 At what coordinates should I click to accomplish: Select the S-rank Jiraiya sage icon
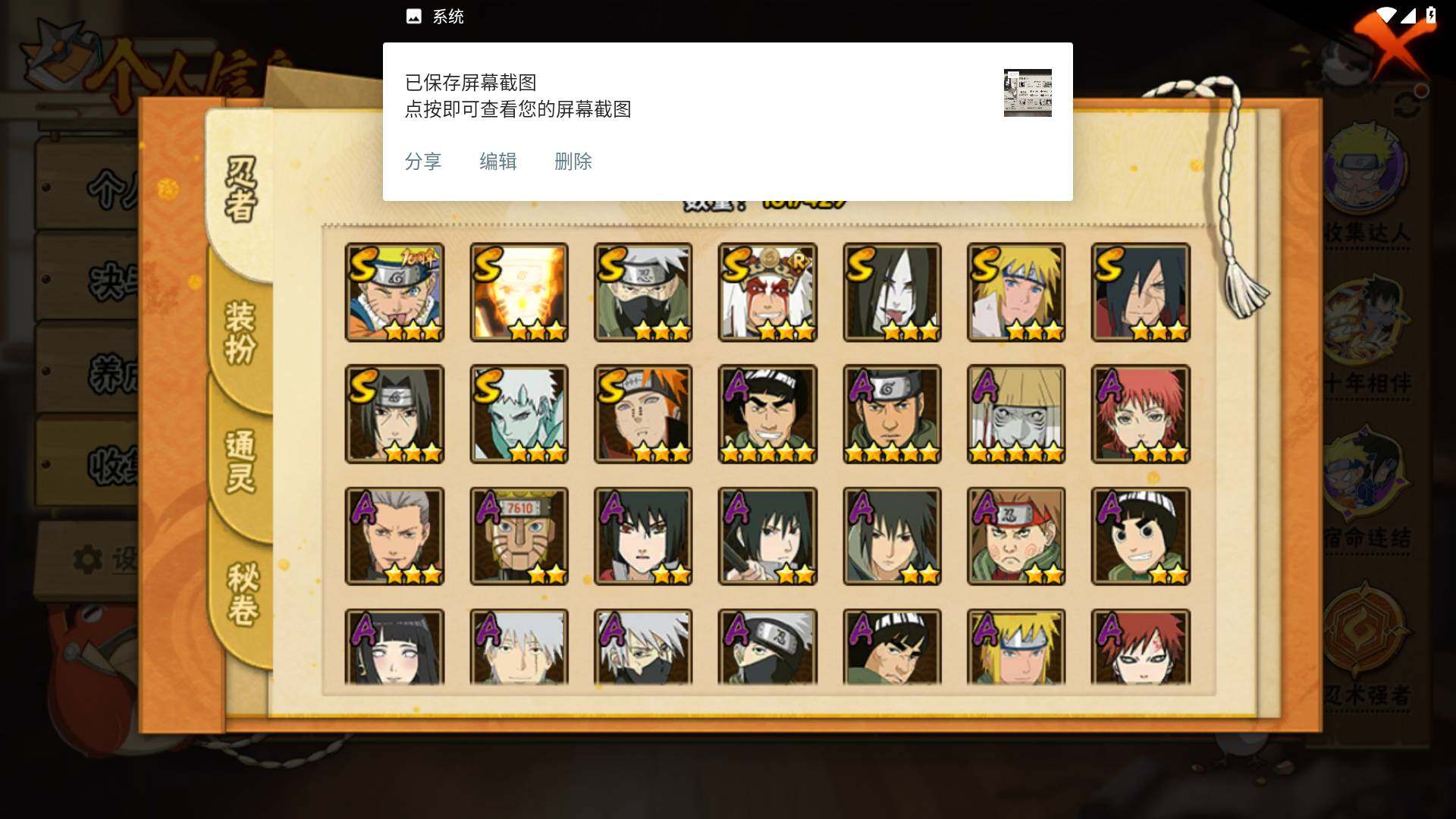(767, 292)
